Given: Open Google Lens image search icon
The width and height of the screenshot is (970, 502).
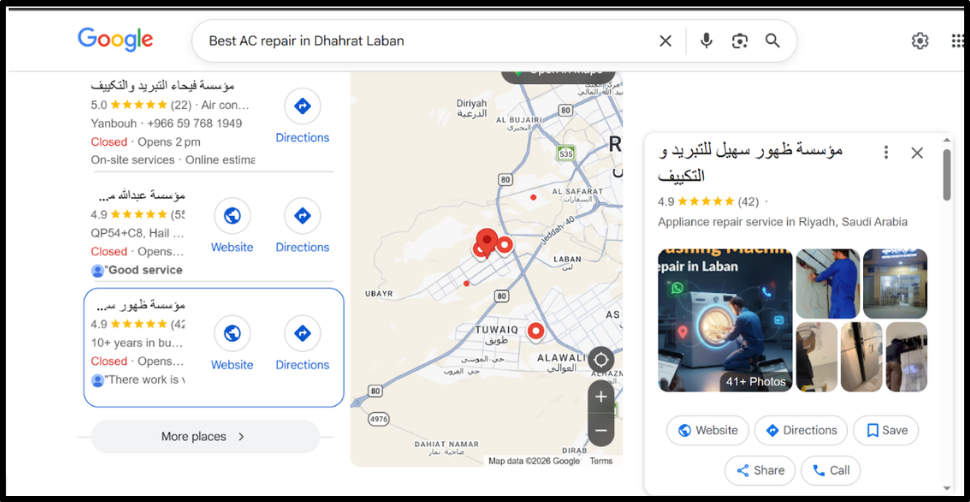Looking at the screenshot, I should (739, 41).
